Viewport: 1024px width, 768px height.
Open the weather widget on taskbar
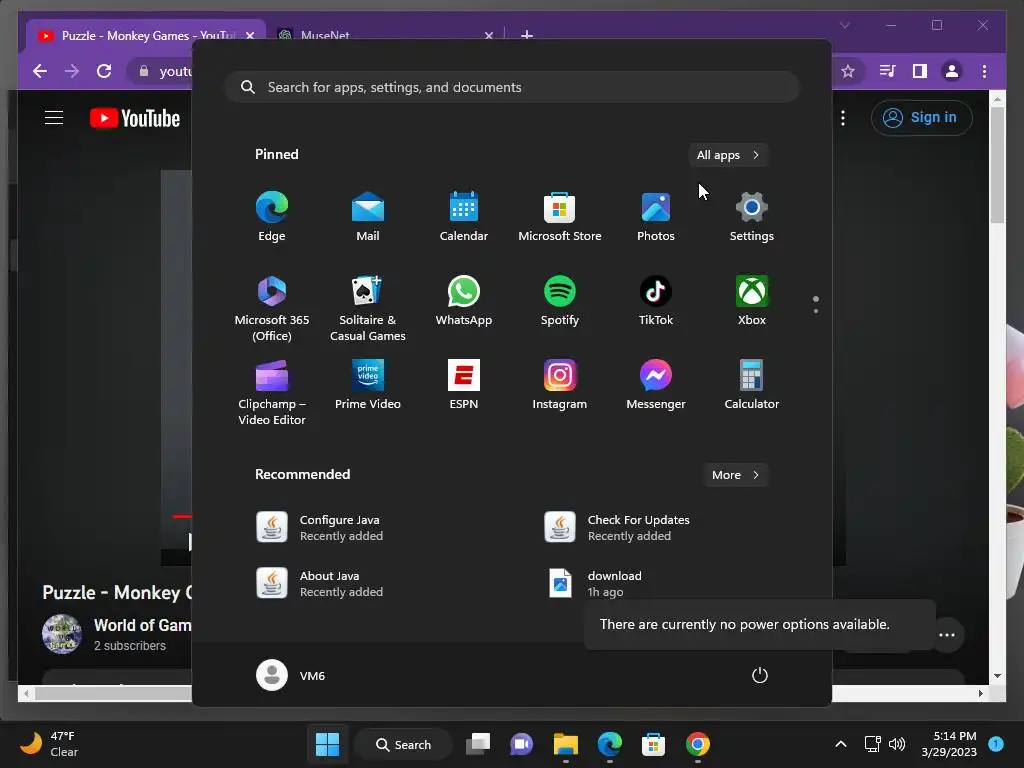pos(48,744)
